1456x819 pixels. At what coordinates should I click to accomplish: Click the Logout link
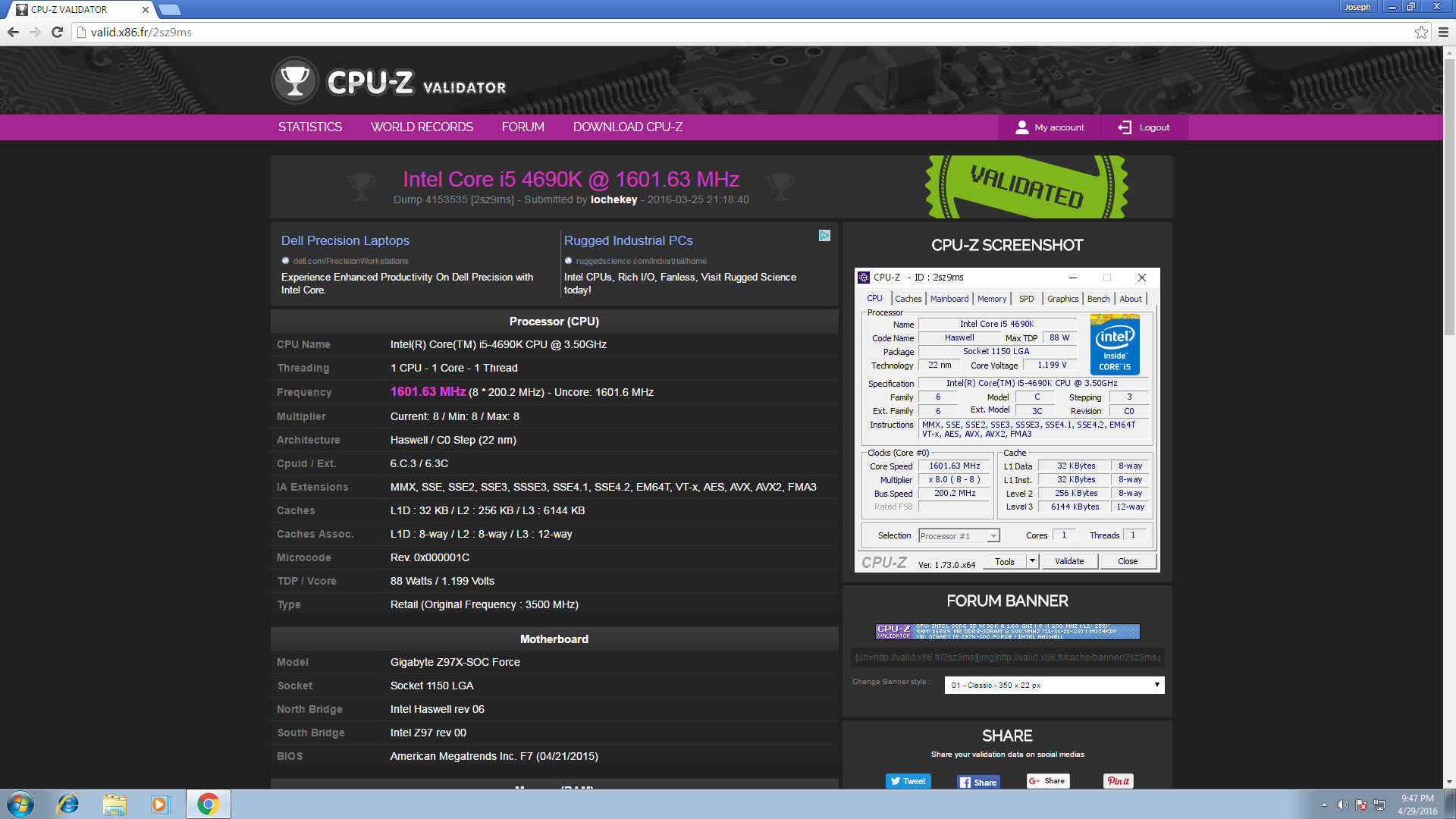[x=1154, y=127]
